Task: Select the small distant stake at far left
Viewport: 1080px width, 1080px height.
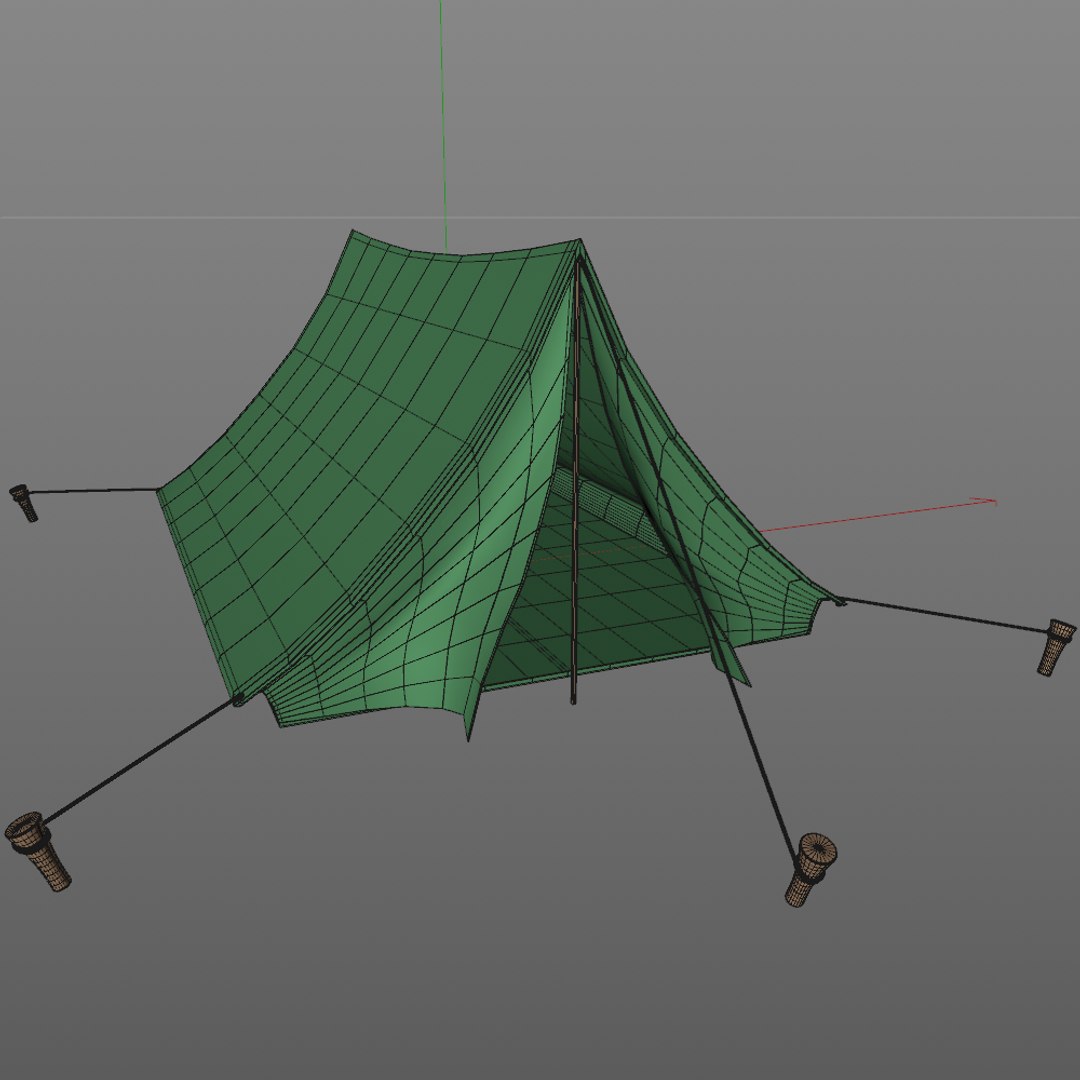Action: 22,502
